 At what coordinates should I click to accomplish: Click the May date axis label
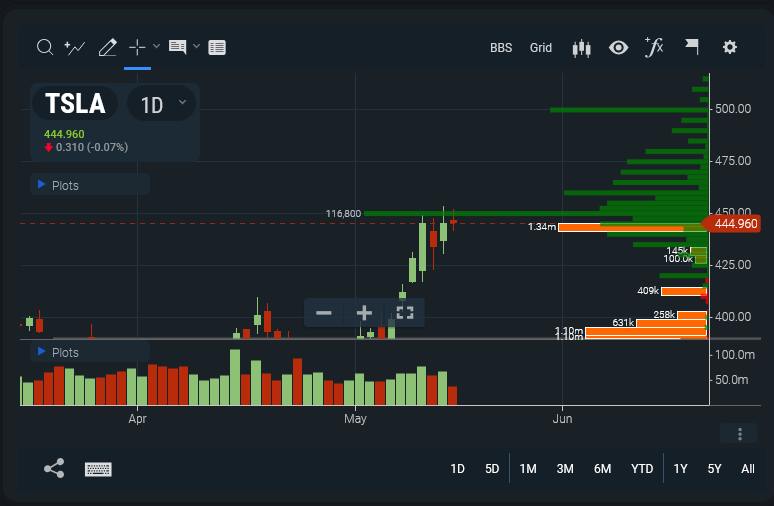(355, 419)
